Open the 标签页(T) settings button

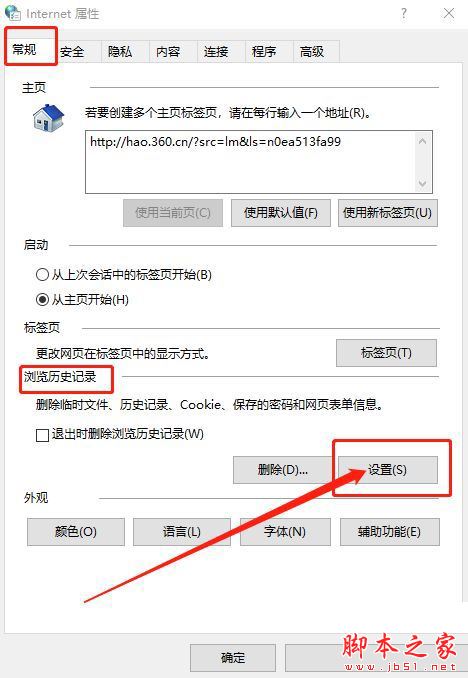[386, 353]
